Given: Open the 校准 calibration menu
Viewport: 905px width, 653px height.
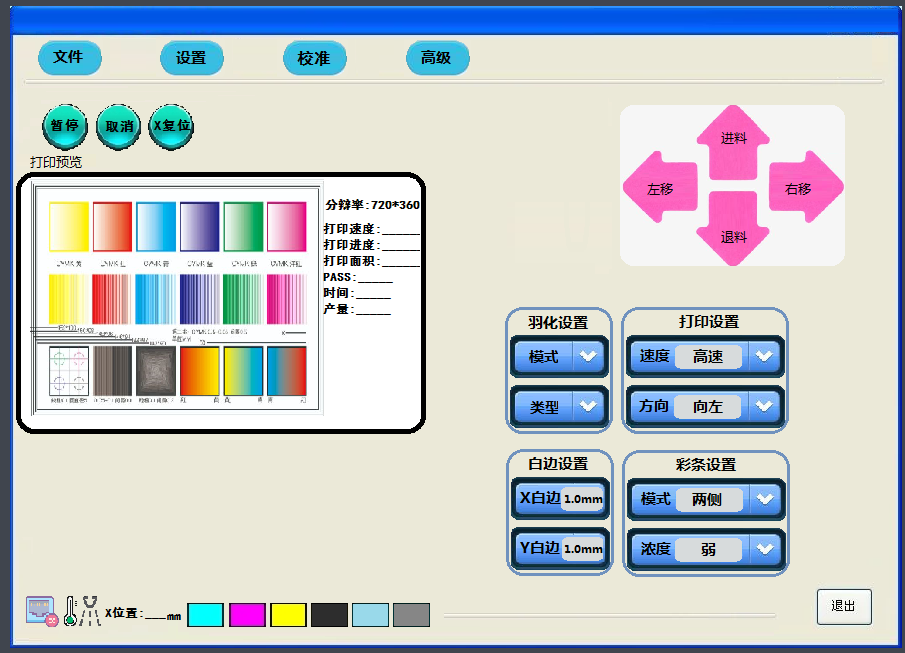Looking at the screenshot, I should (x=314, y=58).
